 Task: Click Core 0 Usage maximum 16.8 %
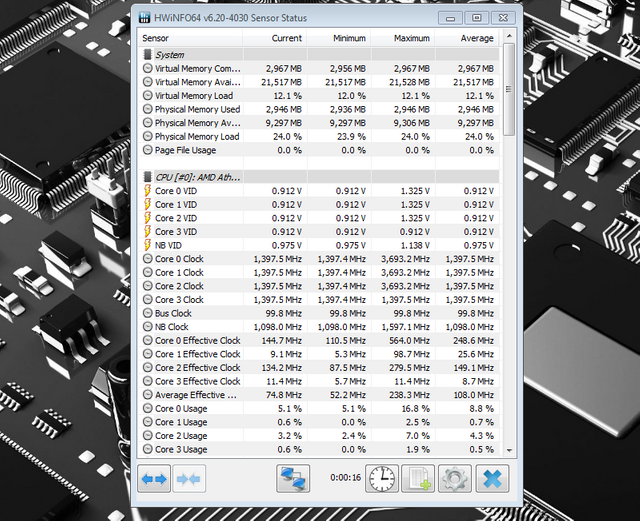click(x=415, y=408)
